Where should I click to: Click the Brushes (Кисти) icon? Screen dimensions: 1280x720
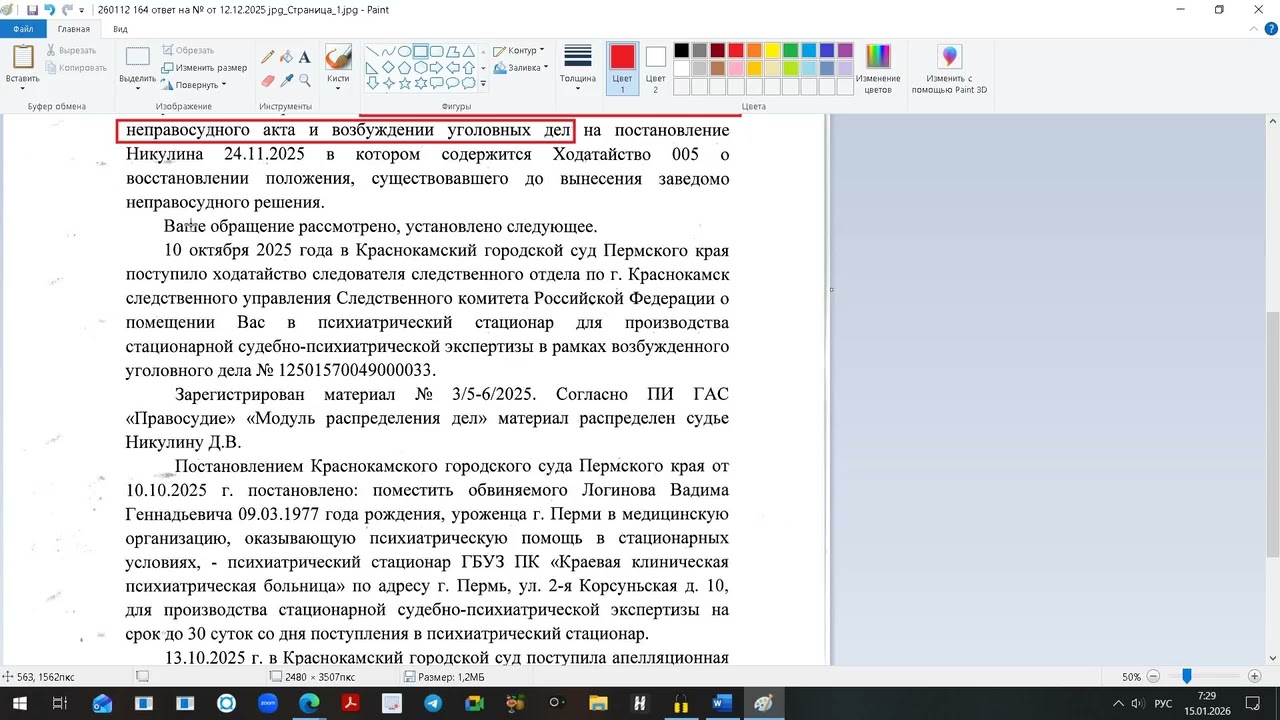338,57
